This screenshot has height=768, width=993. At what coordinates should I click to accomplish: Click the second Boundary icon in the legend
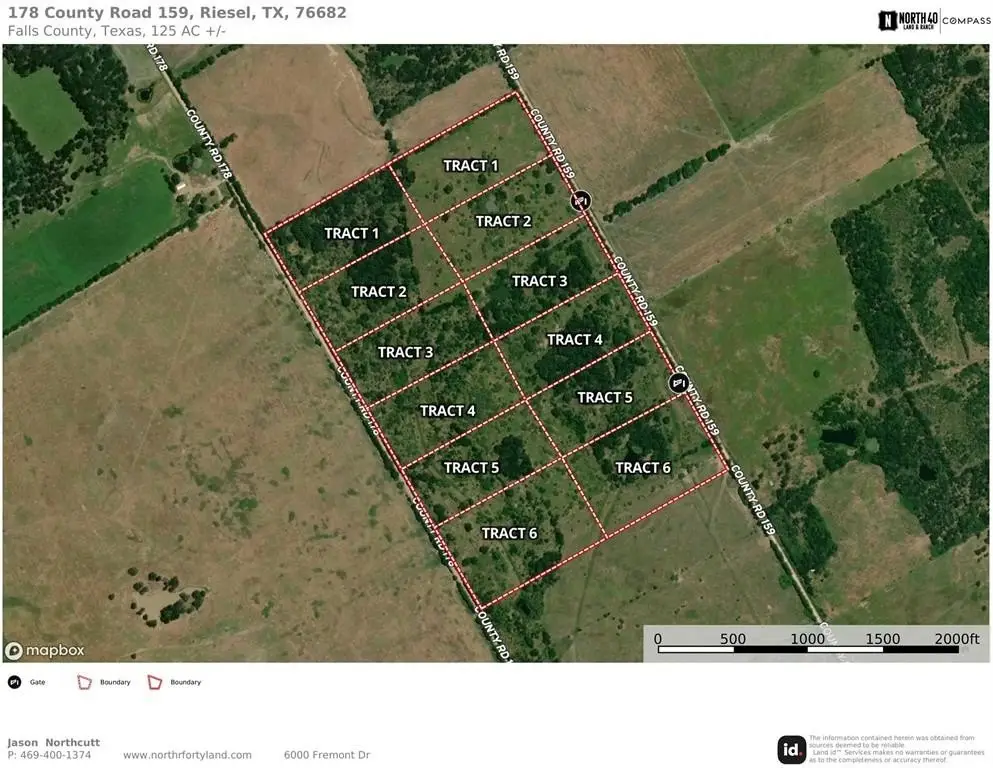[x=155, y=682]
